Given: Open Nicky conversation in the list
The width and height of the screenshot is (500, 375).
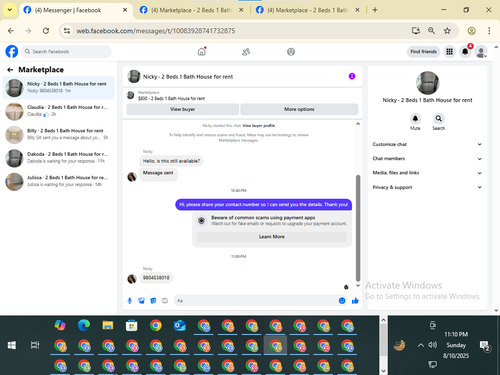Looking at the screenshot, I should click(x=58, y=88).
